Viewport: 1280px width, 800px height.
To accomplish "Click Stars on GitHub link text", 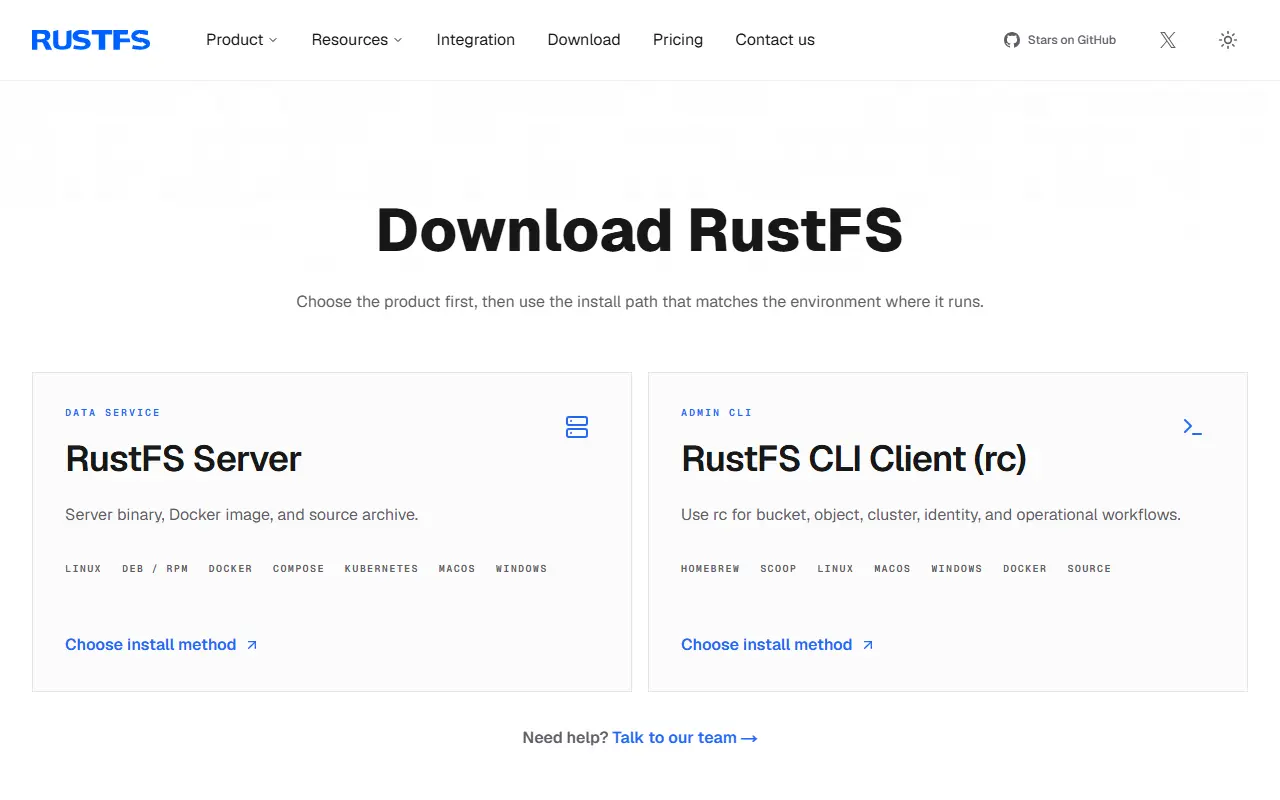I will [x=1072, y=40].
